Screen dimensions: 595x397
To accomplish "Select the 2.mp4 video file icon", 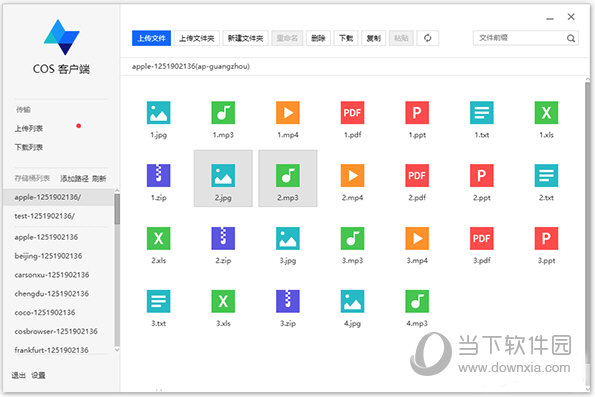I will point(352,175).
